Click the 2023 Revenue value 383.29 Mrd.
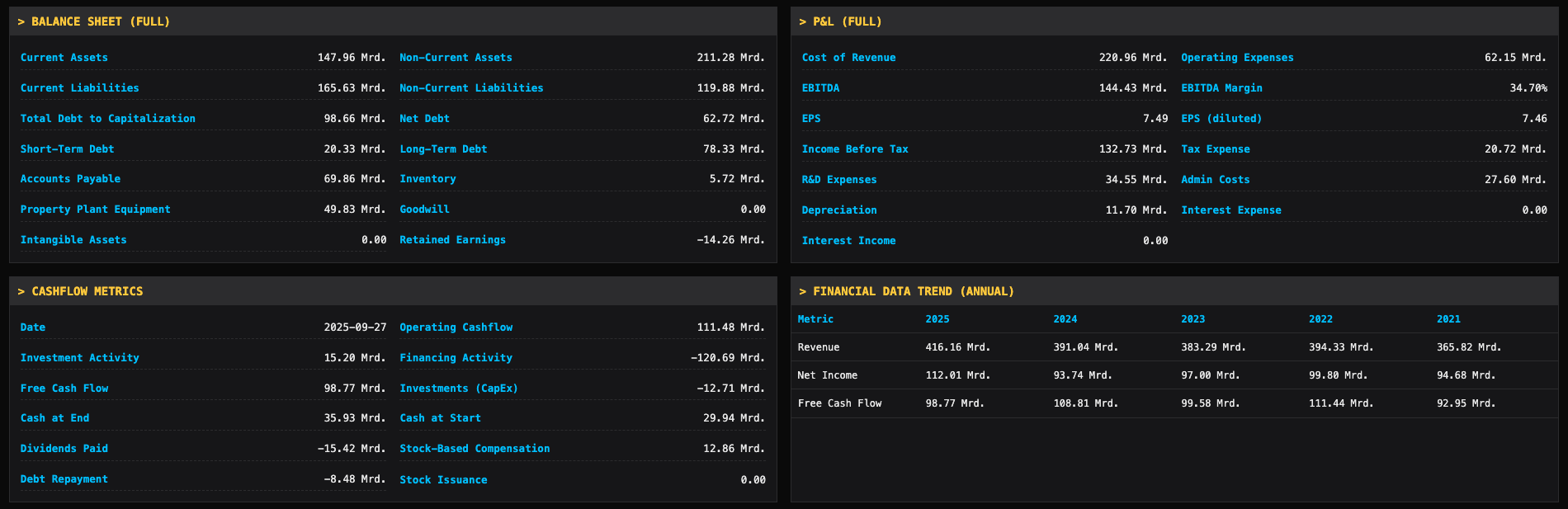Viewport: 1568px width, 509px height. [1213, 347]
